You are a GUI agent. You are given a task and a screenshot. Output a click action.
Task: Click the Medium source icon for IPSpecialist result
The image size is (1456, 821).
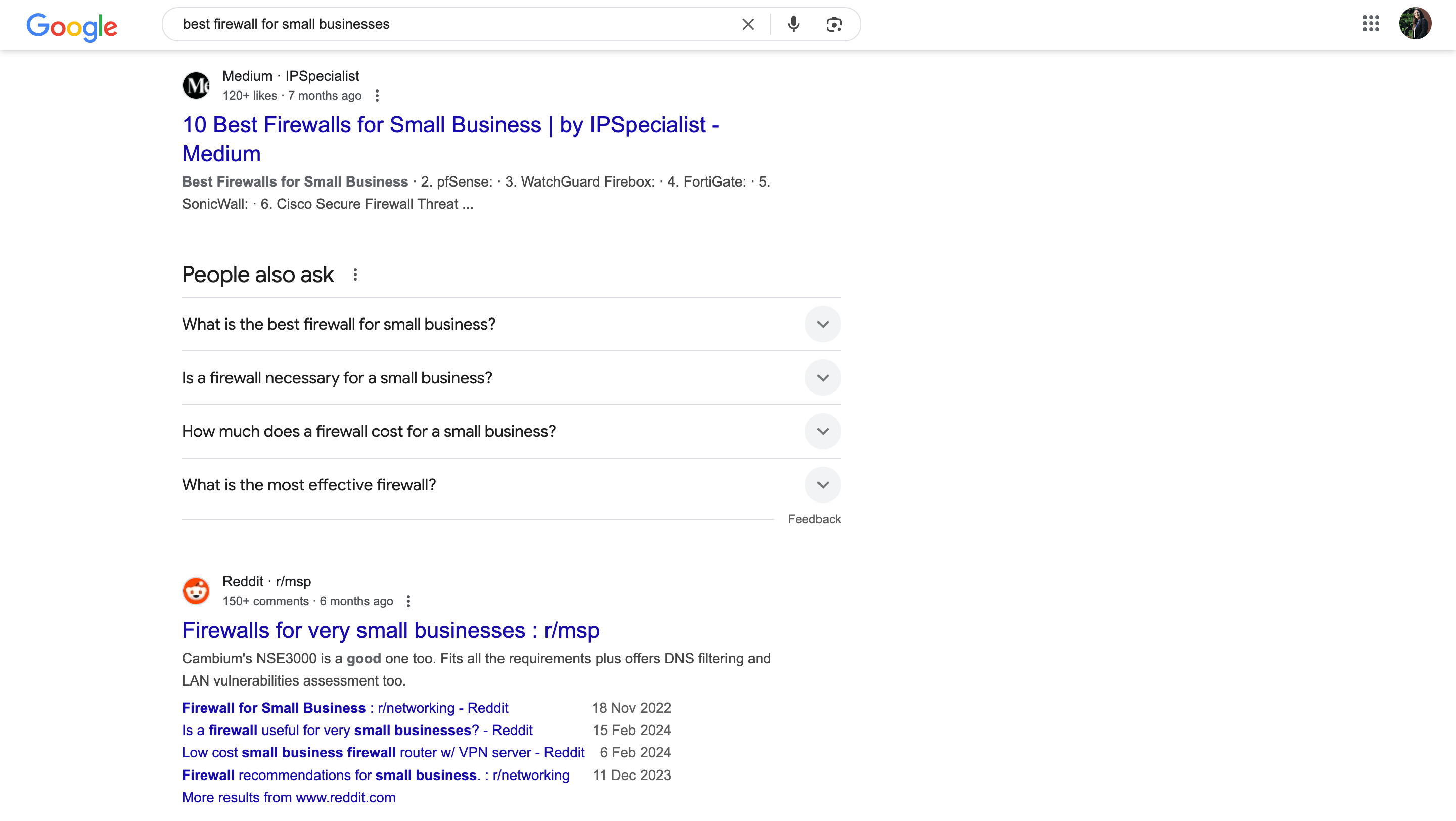196,85
